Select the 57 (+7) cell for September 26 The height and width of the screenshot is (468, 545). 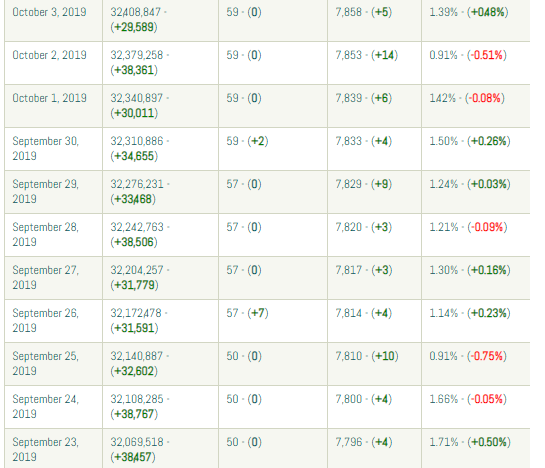[273, 321]
